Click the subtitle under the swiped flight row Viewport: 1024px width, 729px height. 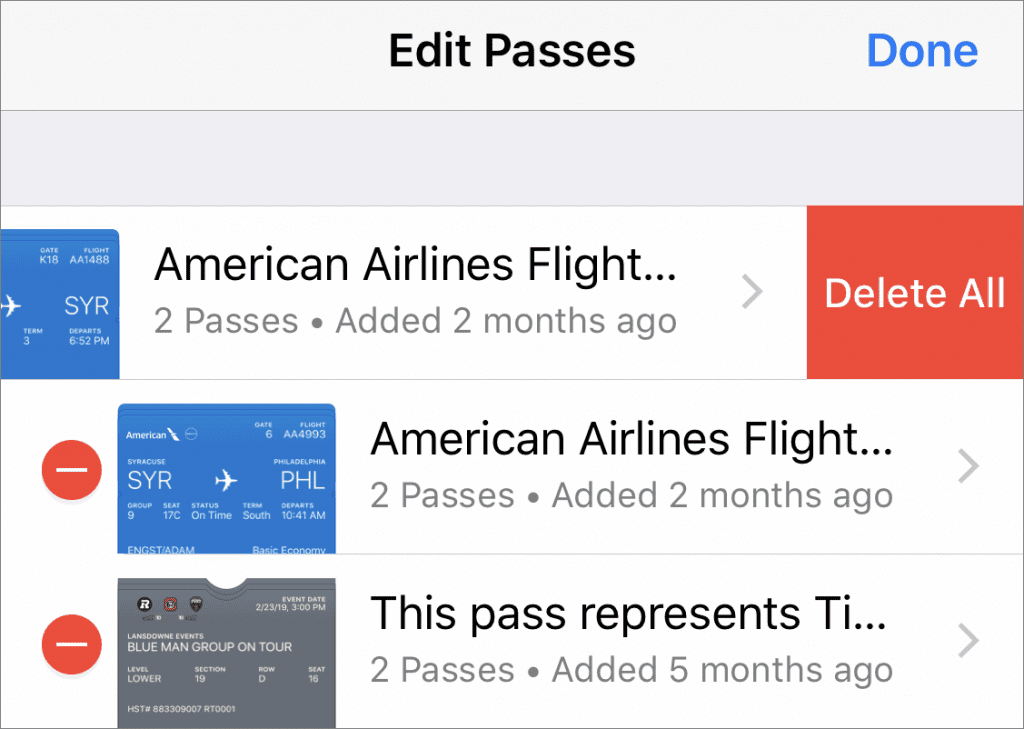coord(415,321)
